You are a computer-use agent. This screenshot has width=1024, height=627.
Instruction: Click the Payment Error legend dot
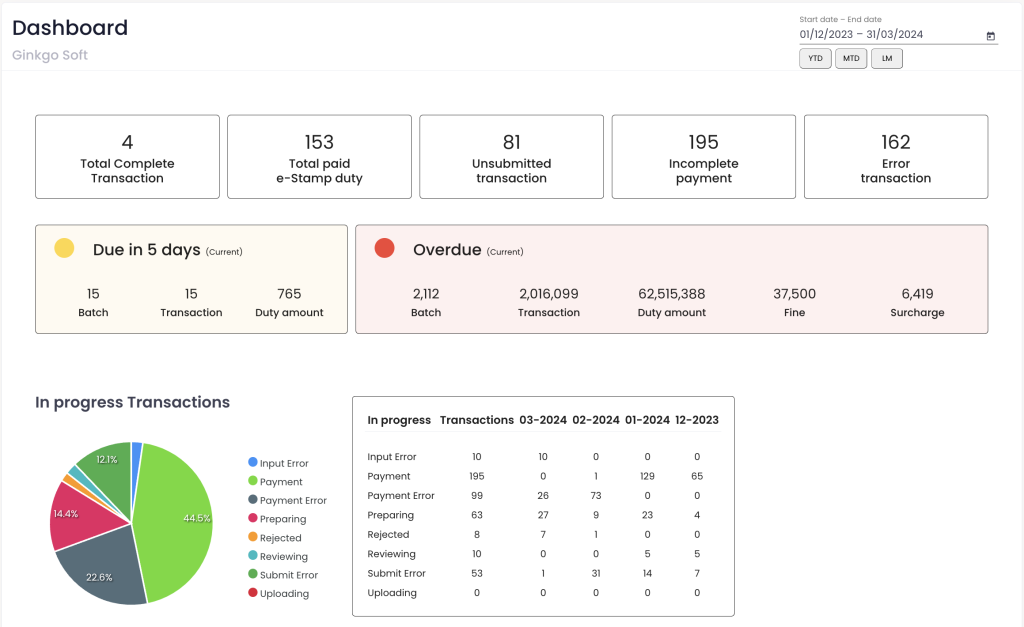tap(254, 500)
